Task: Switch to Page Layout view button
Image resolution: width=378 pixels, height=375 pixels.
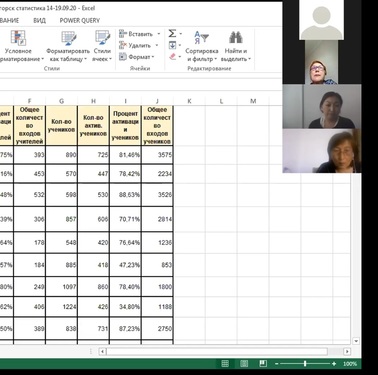Action: (244, 364)
